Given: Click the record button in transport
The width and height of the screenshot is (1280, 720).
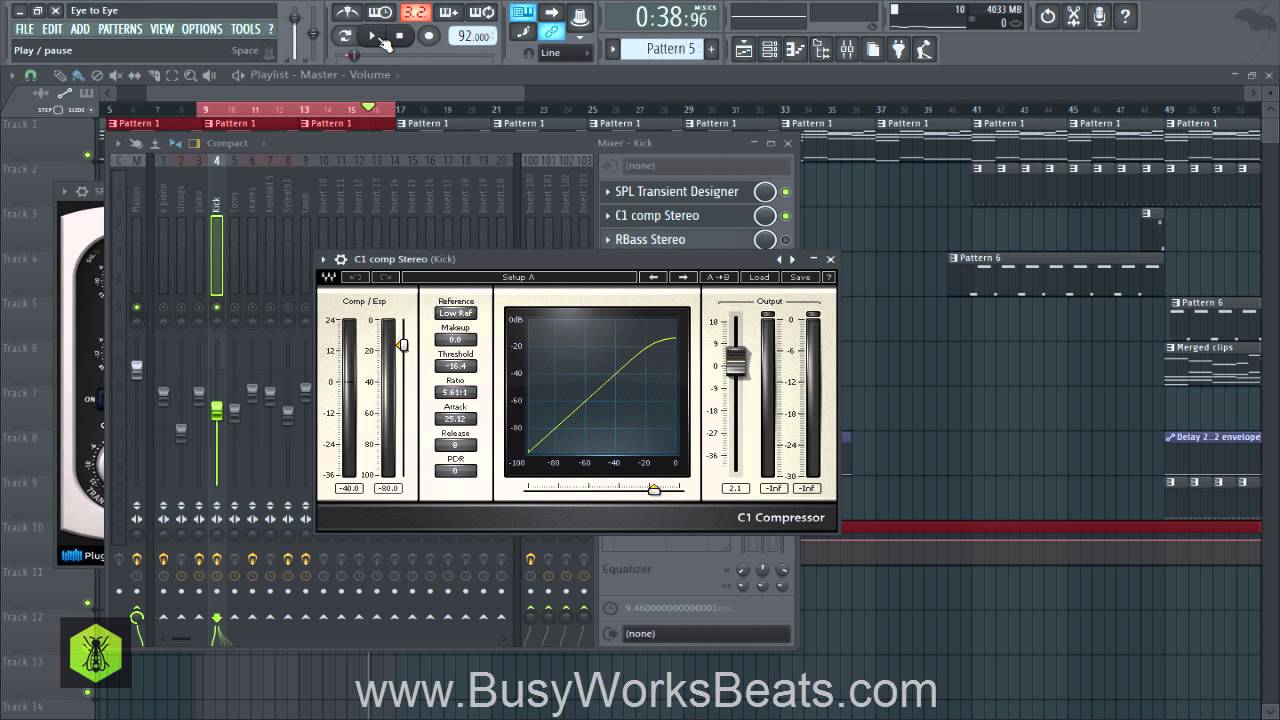Looking at the screenshot, I should (428, 36).
